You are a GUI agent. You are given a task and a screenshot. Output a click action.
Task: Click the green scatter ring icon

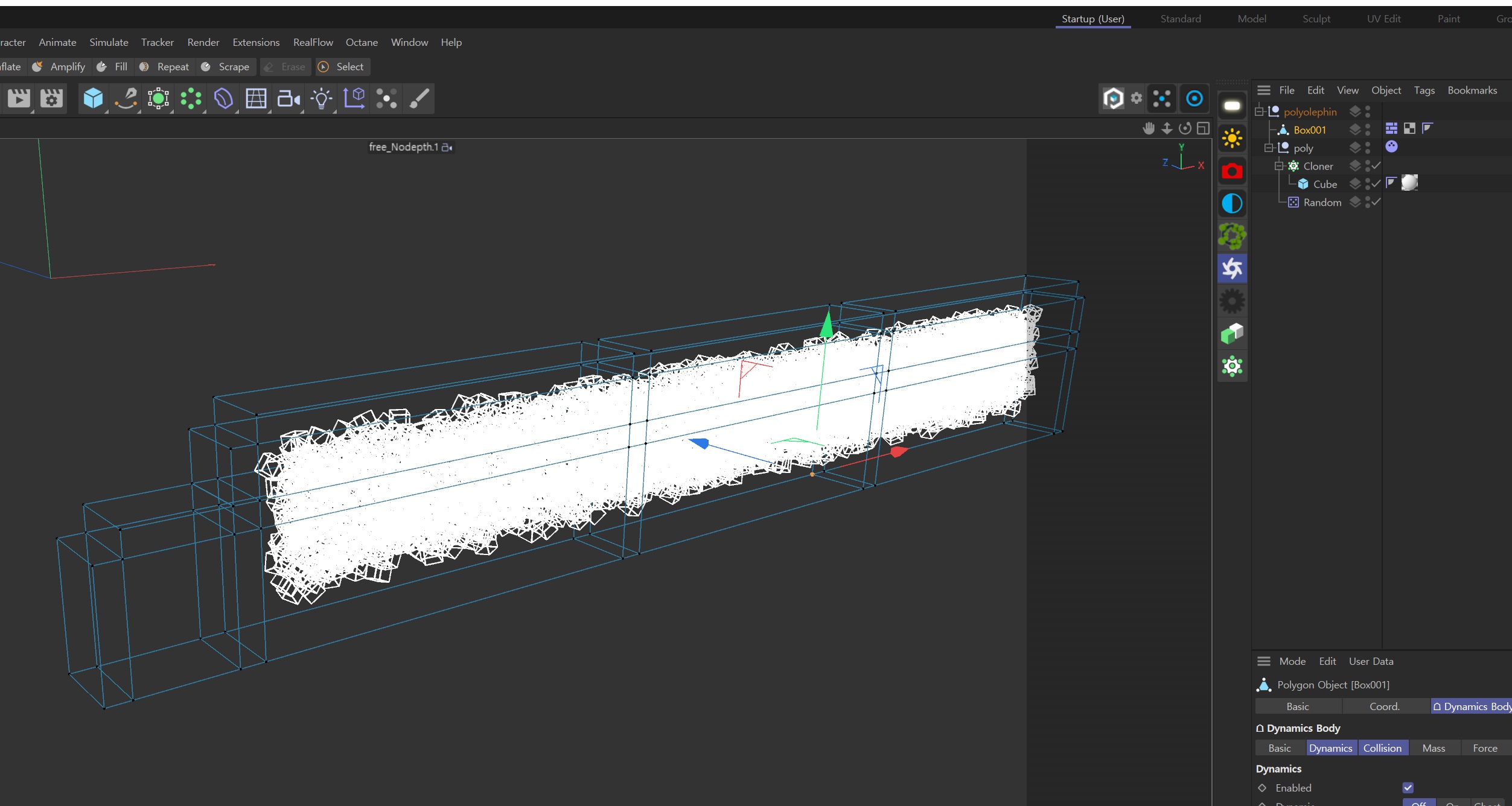[1232, 236]
